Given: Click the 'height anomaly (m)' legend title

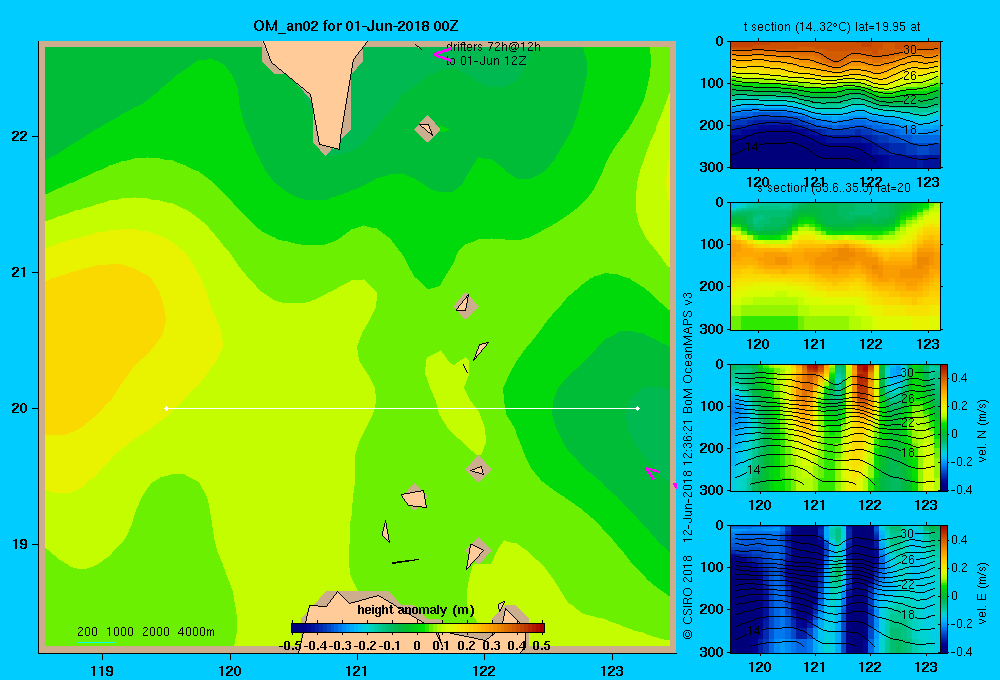Looking at the screenshot, I should (416, 610).
